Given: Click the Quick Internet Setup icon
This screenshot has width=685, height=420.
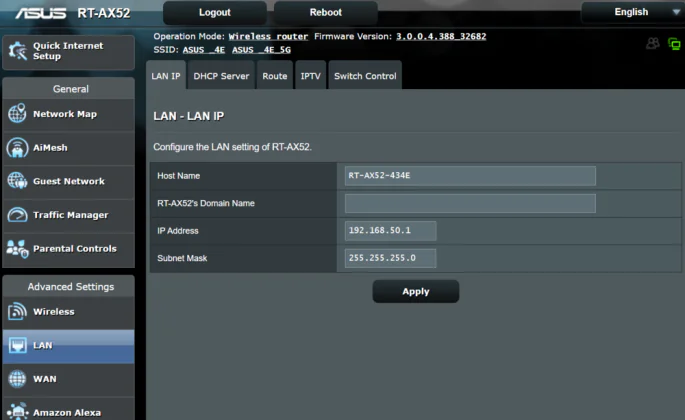Looking at the screenshot, I should (18, 52).
